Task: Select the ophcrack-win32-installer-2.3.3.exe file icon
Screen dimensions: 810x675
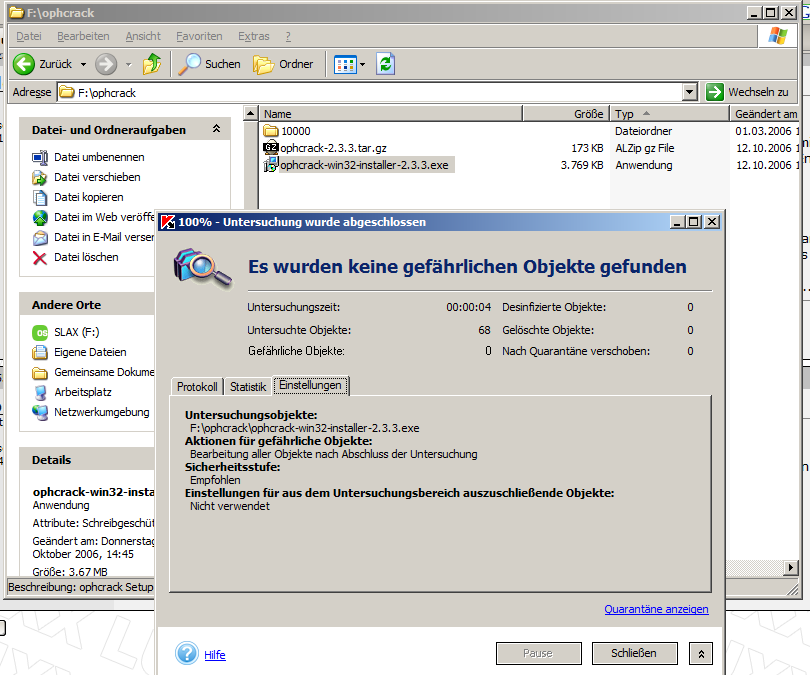Action: tap(271, 165)
